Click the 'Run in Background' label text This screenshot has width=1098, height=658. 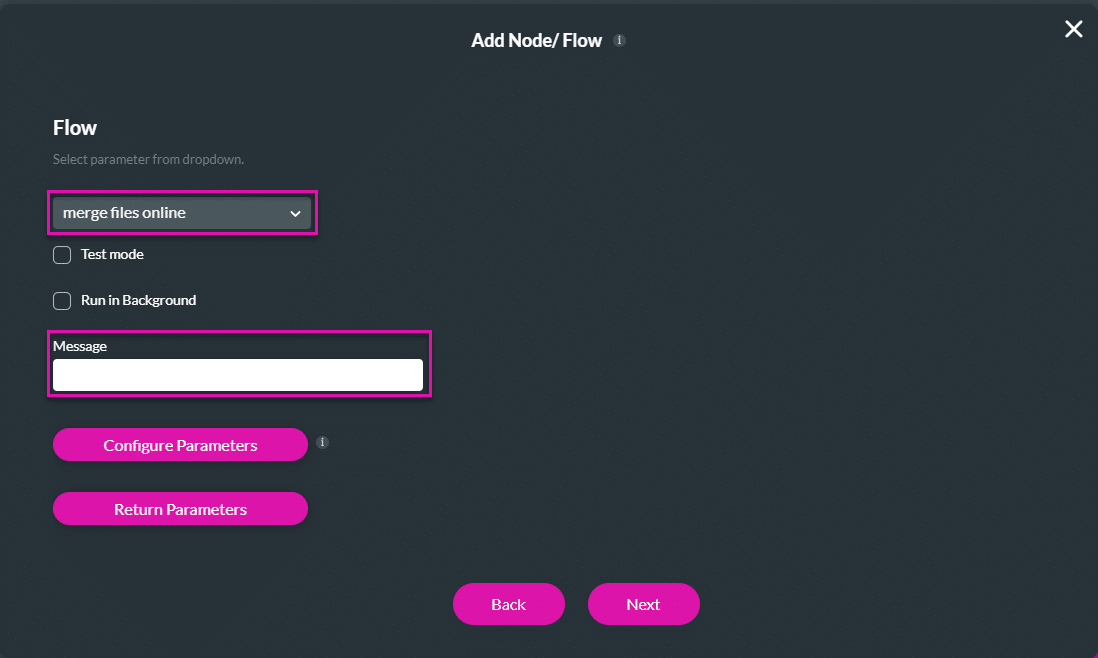point(138,300)
